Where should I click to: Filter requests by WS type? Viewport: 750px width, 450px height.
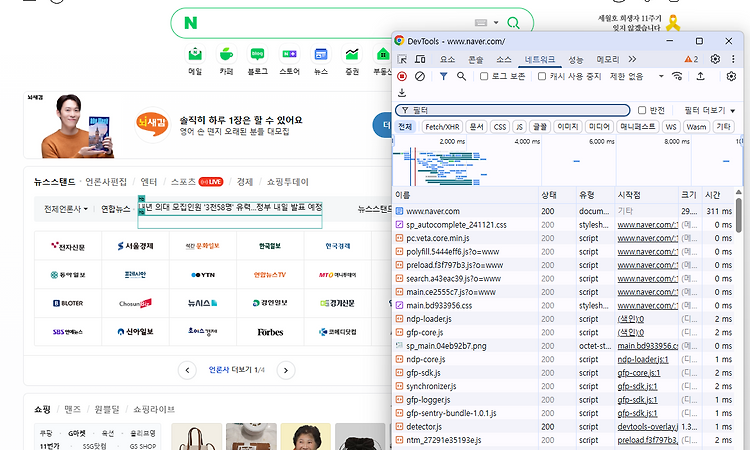671,127
